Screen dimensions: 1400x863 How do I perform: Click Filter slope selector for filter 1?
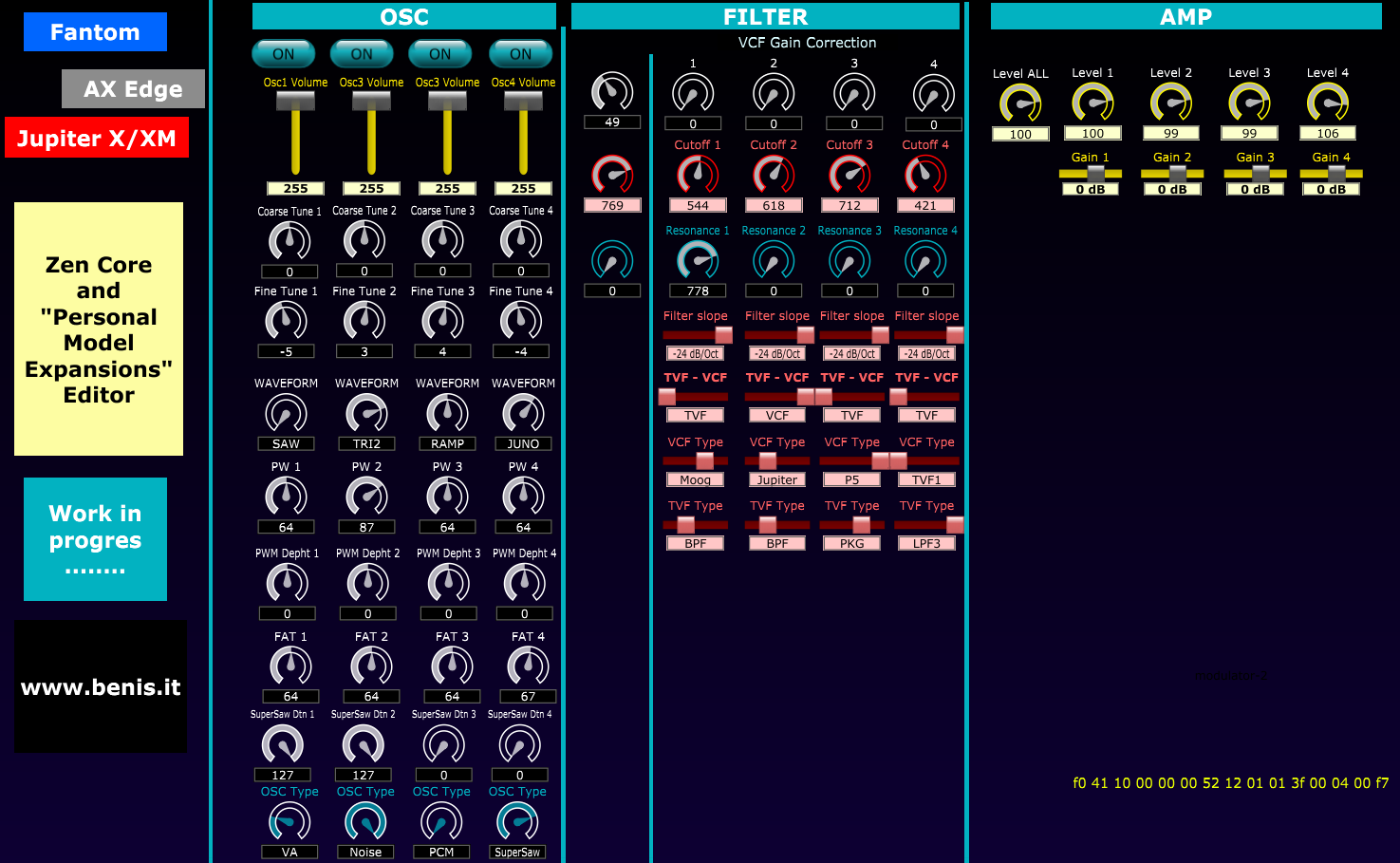coord(696,335)
